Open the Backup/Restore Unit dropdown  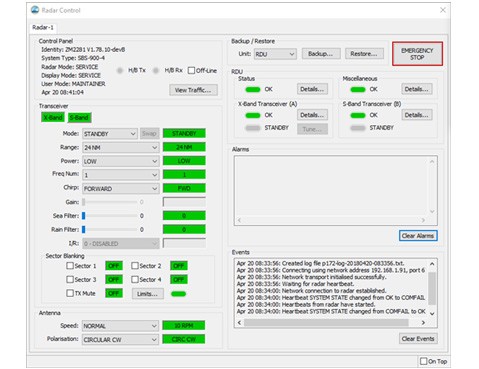click(275, 54)
